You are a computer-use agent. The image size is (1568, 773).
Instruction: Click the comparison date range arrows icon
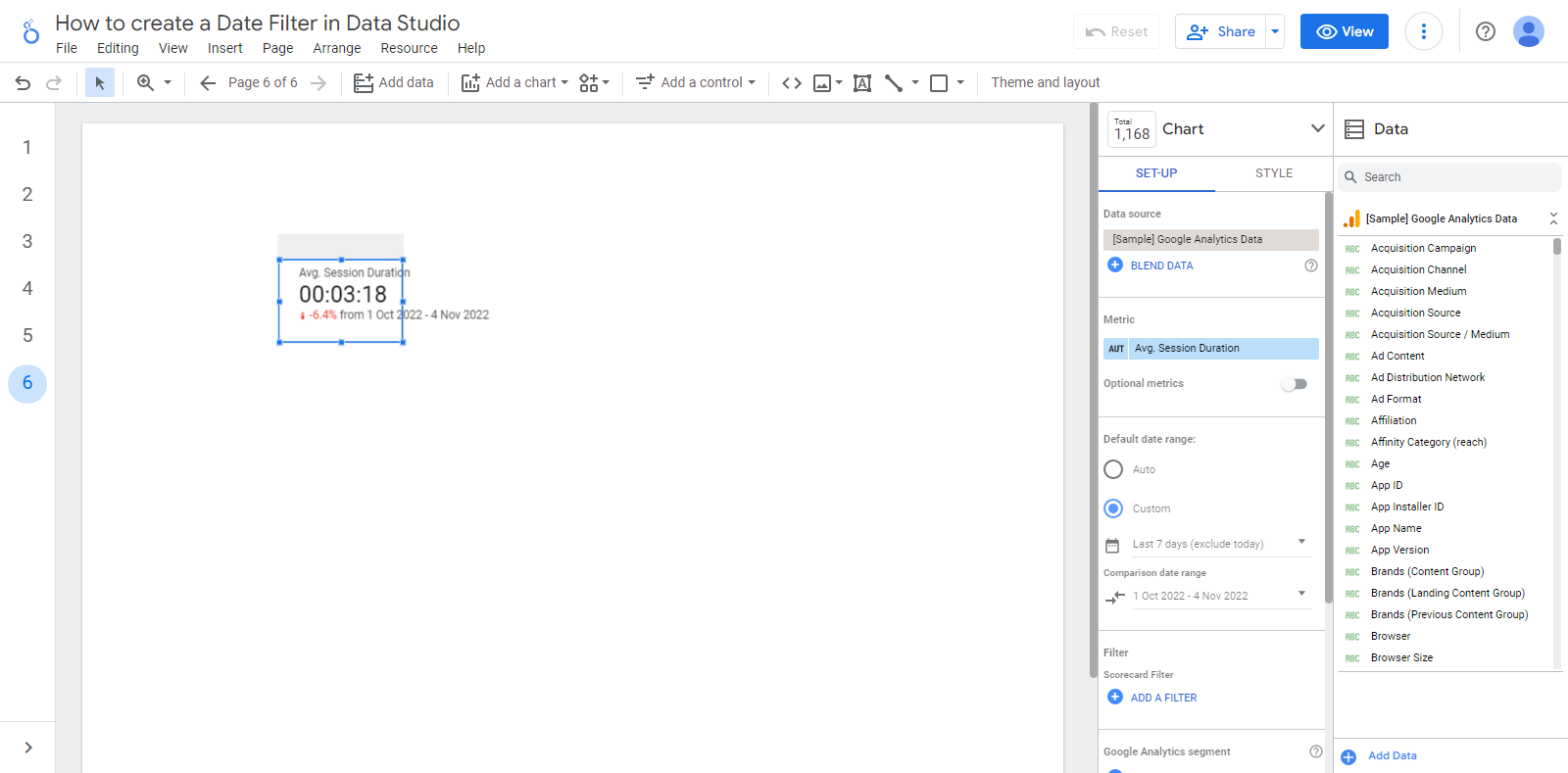click(1114, 597)
